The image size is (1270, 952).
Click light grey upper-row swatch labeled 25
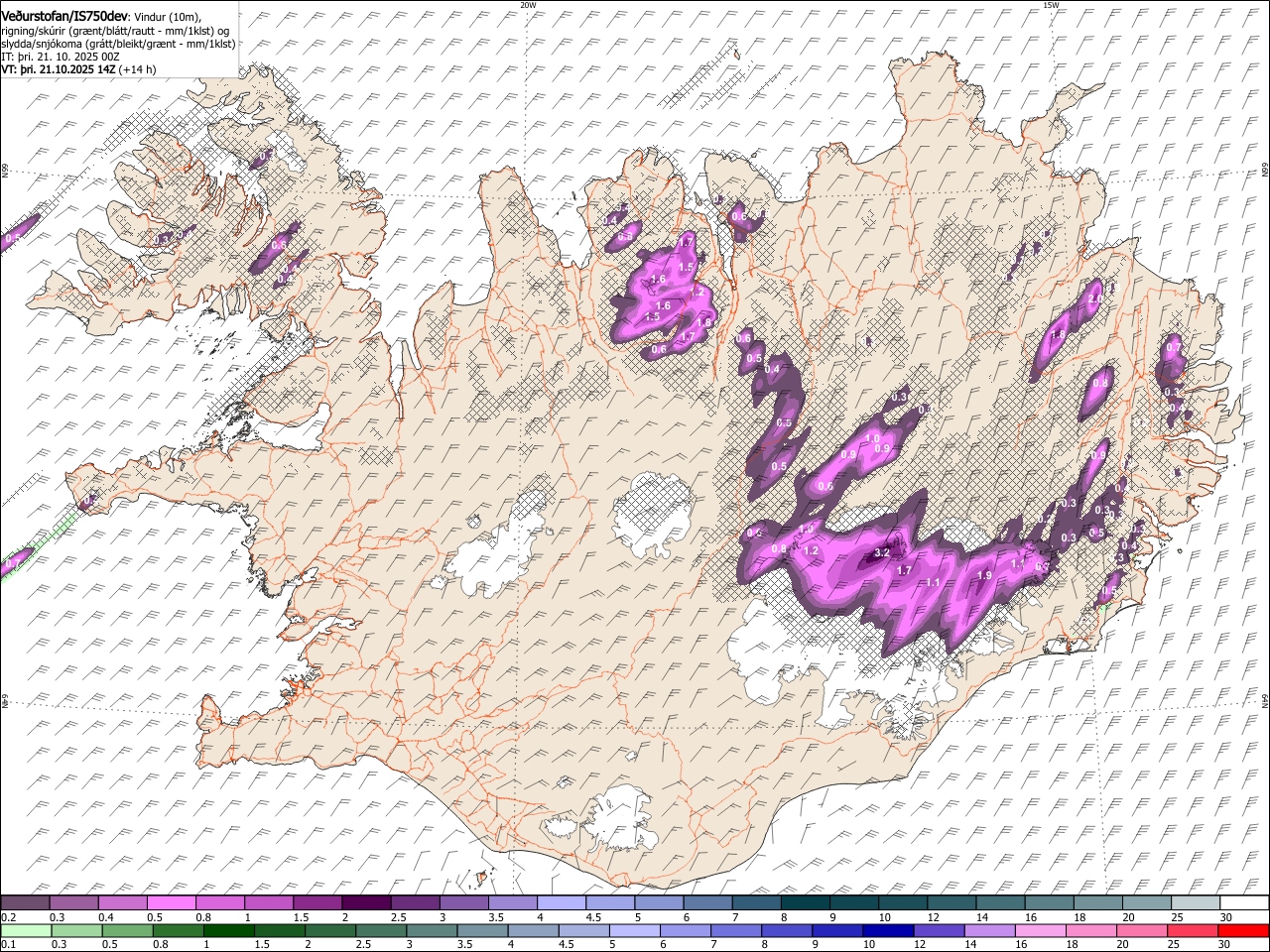1195,903
